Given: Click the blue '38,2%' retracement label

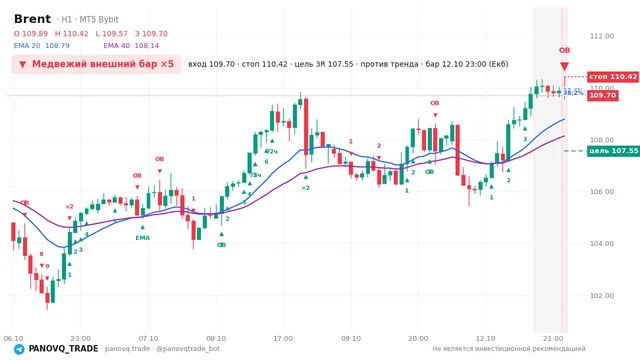Looking at the screenshot, I should point(573,93).
